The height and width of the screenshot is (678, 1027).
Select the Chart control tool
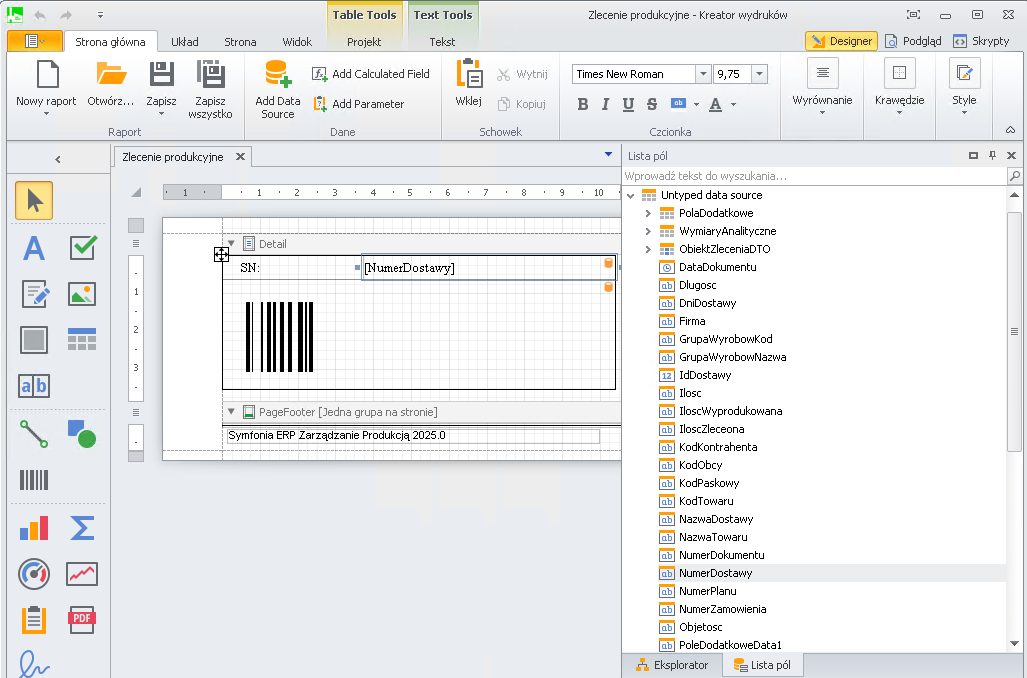pyautogui.click(x=34, y=528)
